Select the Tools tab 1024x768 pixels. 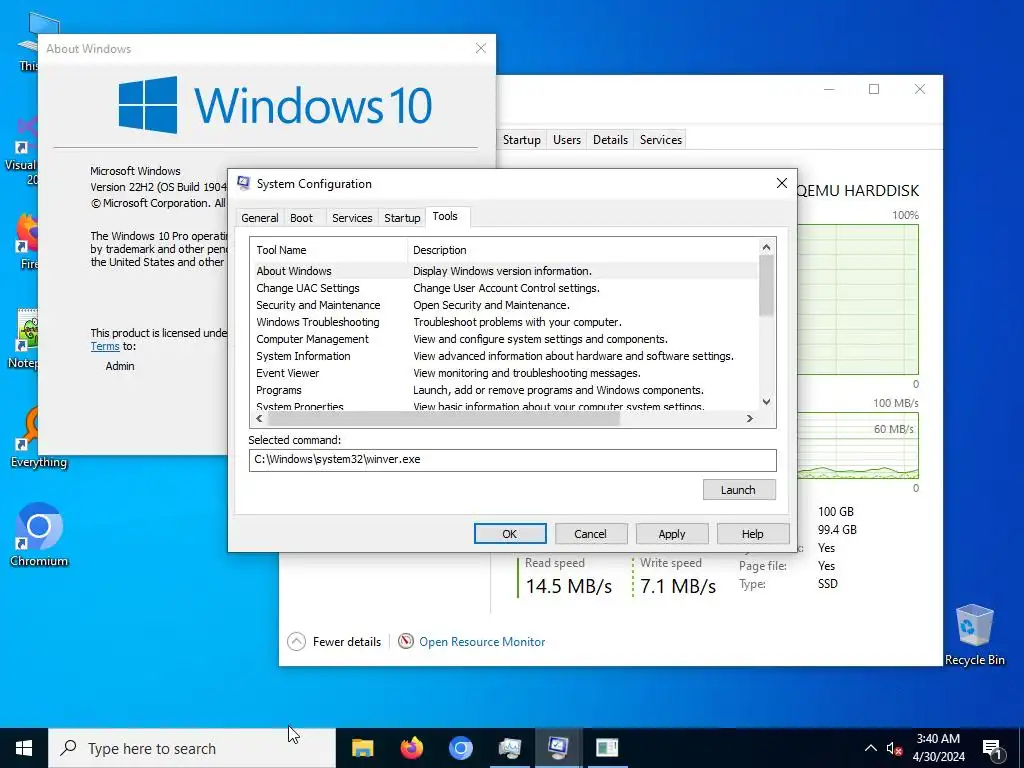point(445,216)
